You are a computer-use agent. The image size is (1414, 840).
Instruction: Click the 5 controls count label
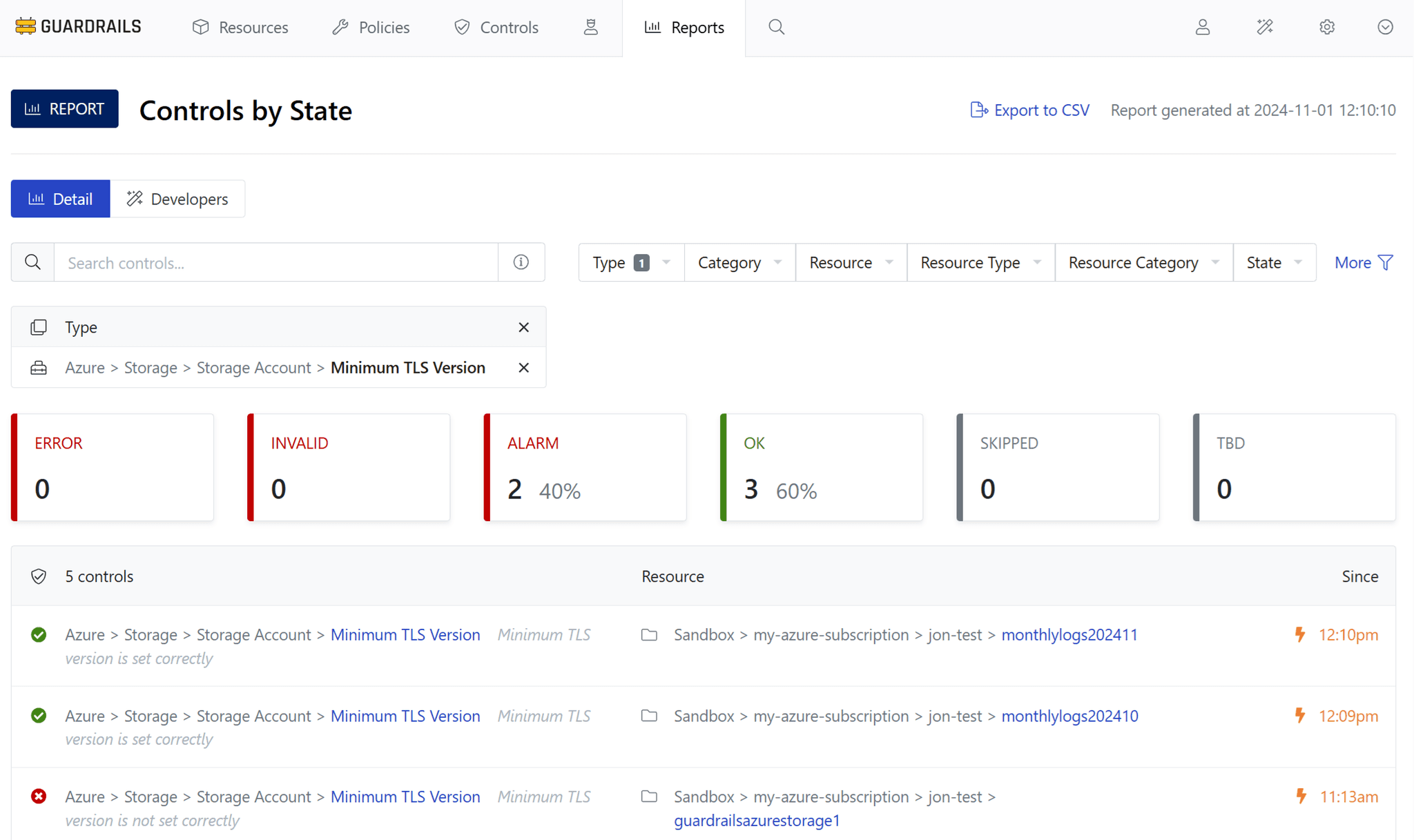tap(99, 576)
